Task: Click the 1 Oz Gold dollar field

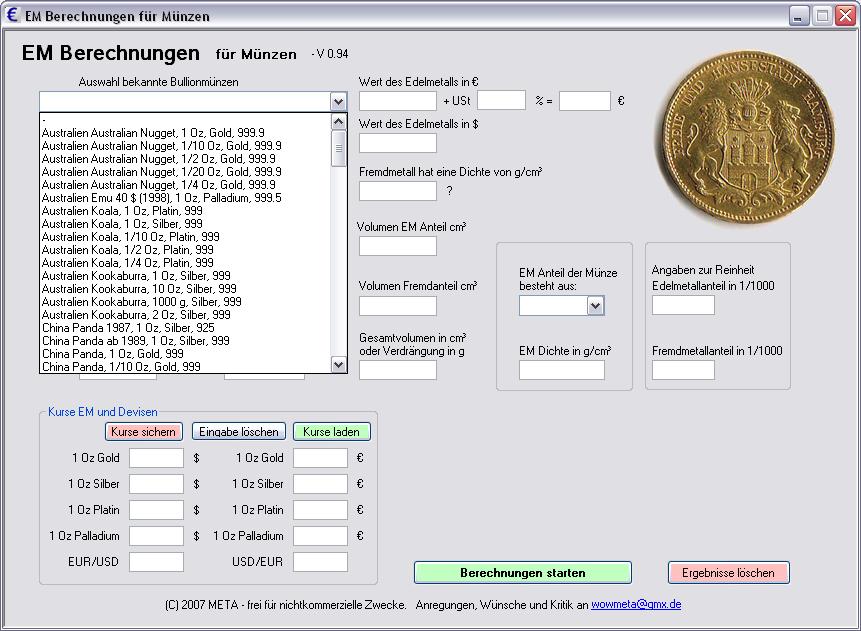Action: (x=156, y=458)
